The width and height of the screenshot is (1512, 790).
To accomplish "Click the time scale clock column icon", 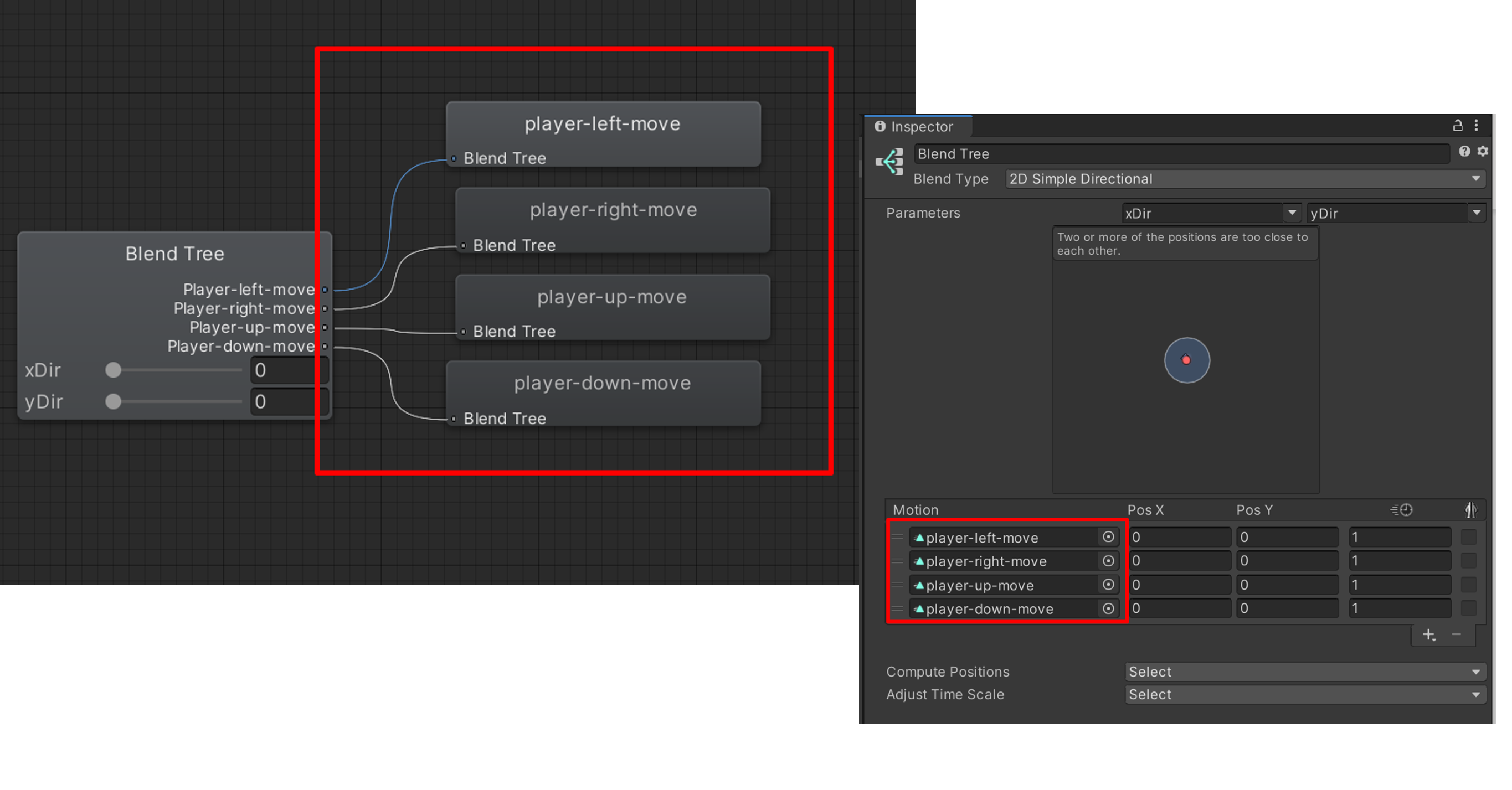I will click(x=1402, y=510).
